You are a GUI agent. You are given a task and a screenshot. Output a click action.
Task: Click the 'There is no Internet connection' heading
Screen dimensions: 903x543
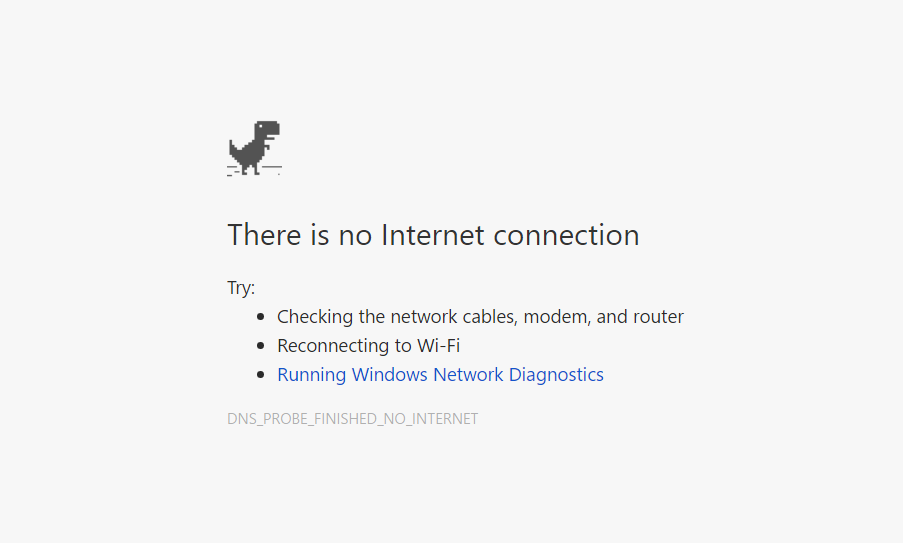tap(433, 235)
